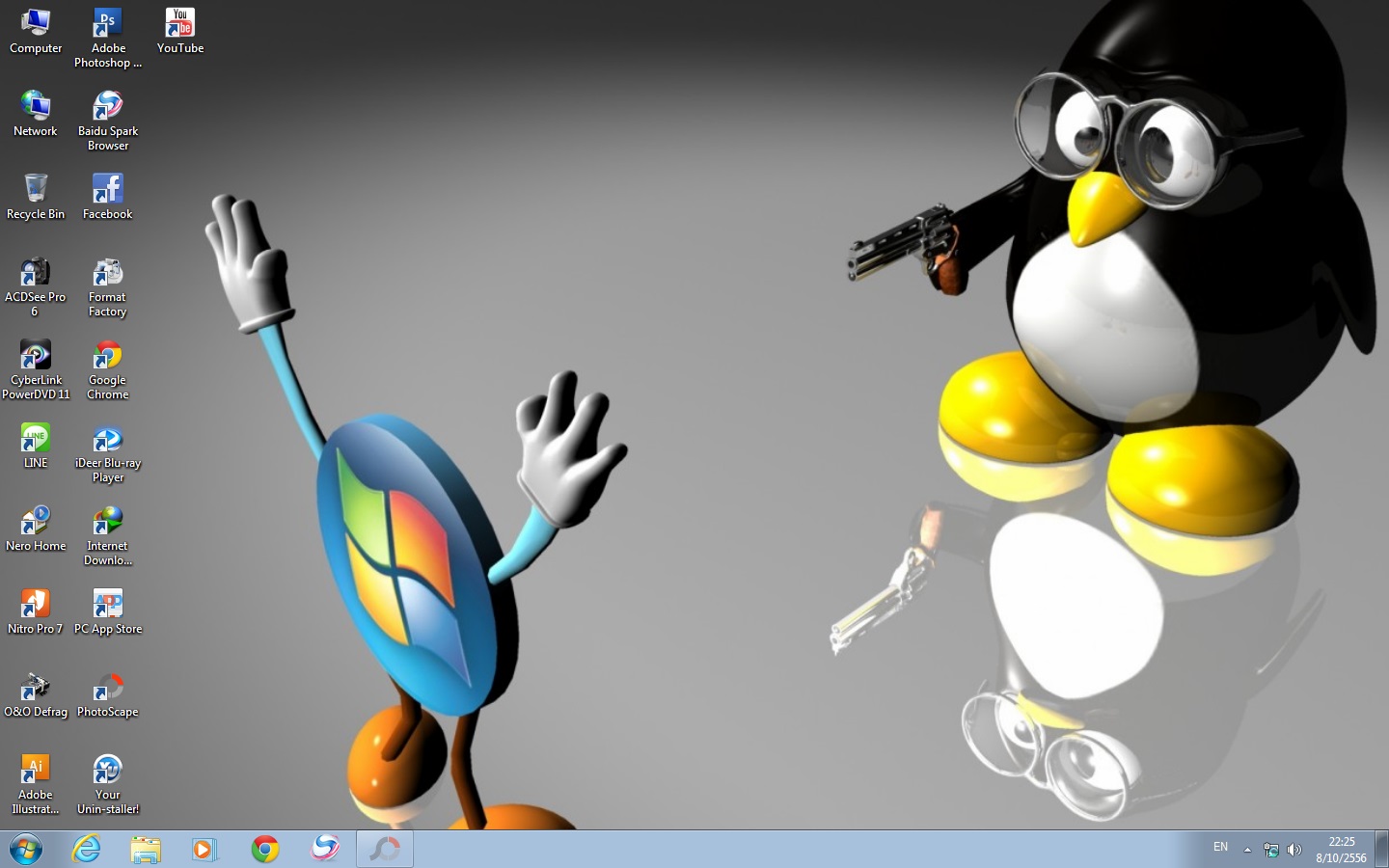Select the LINE desktop shortcut
Viewport: 1389px width, 868px height.
(x=36, y=446)
